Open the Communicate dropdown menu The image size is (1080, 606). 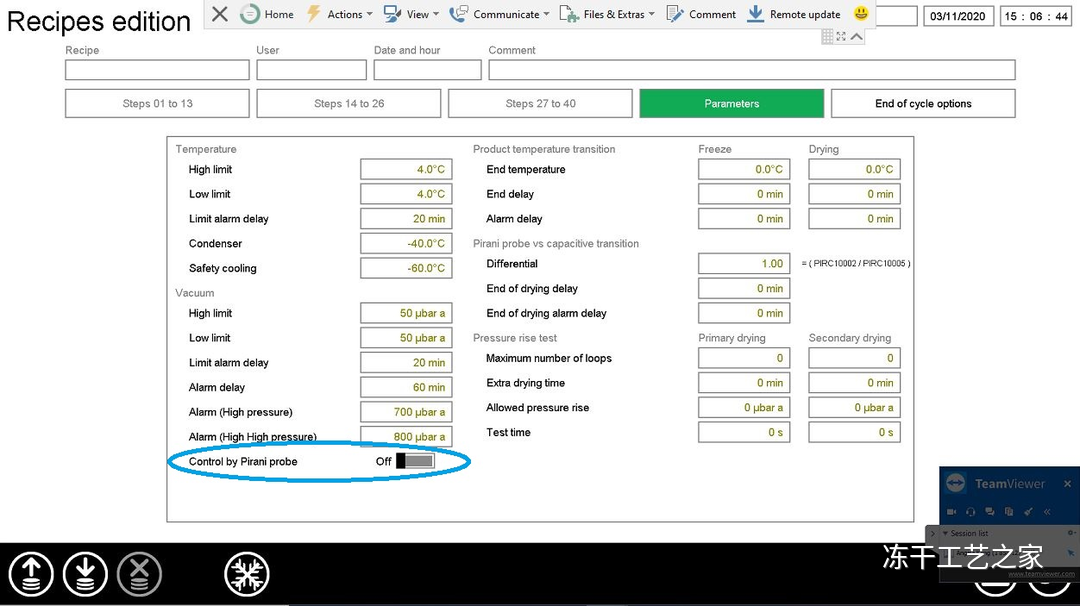[x=499, y=14]
